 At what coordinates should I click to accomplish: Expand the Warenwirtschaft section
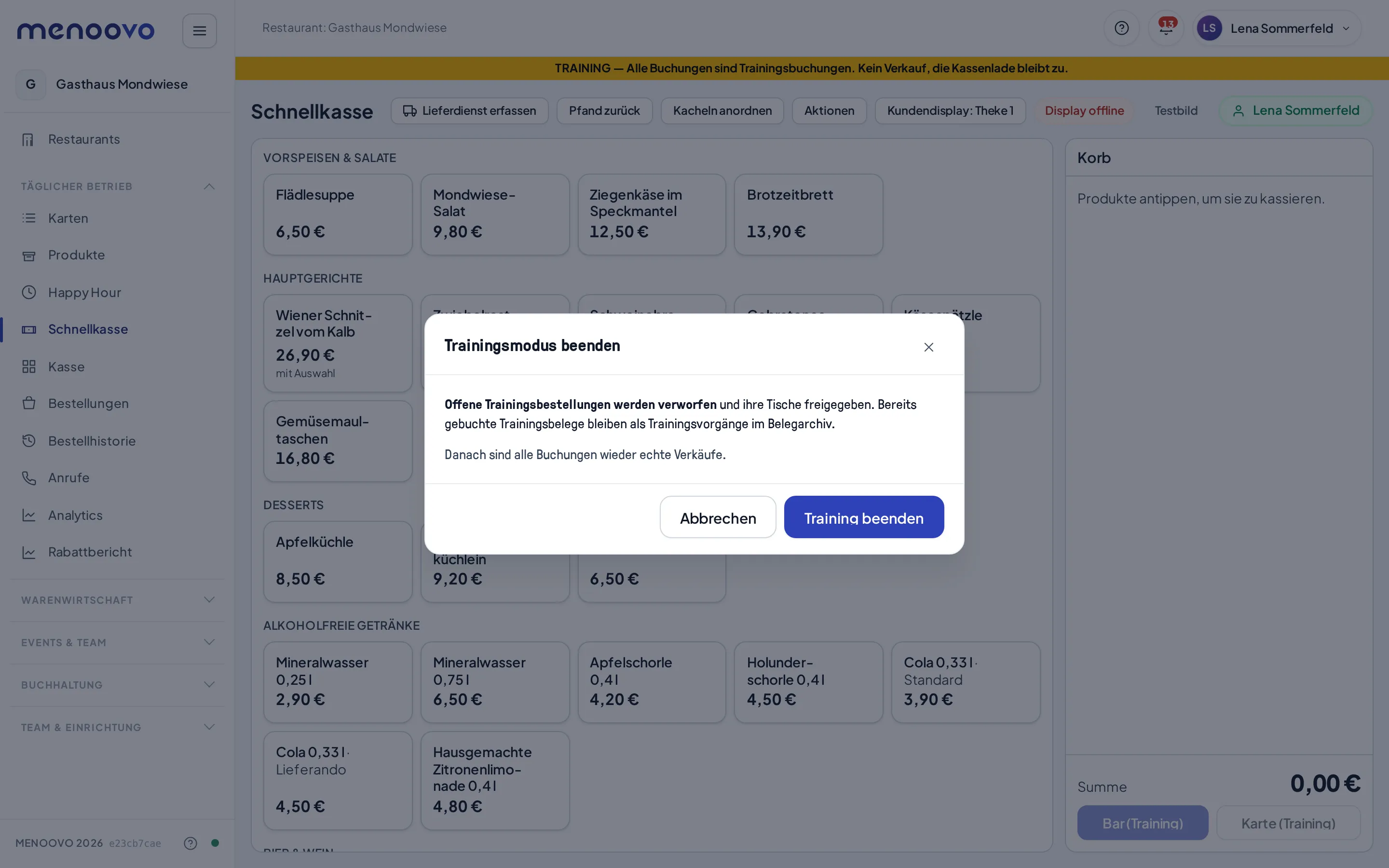(117, 600)
